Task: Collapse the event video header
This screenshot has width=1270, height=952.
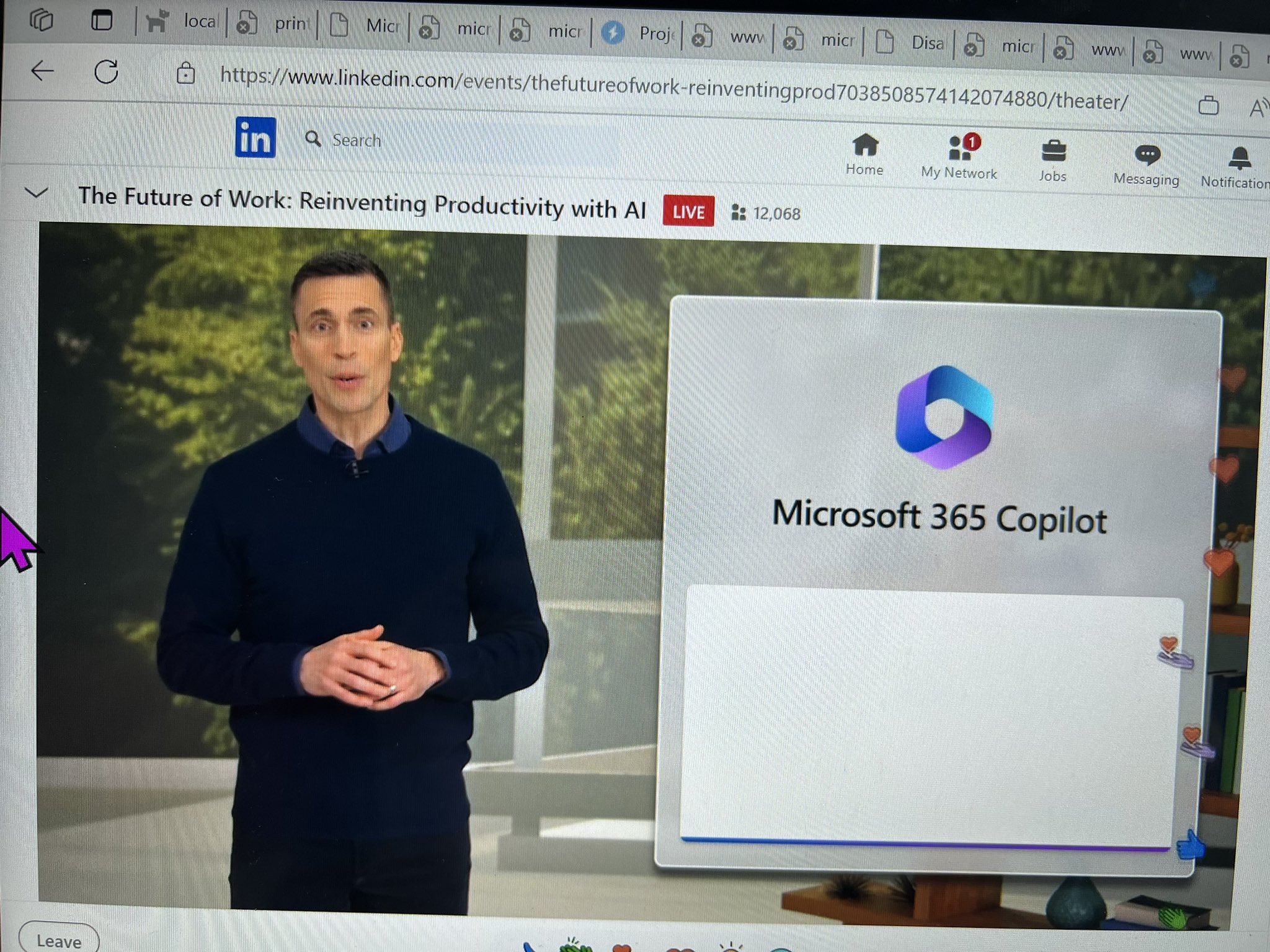Action: (x=37, y=193)
